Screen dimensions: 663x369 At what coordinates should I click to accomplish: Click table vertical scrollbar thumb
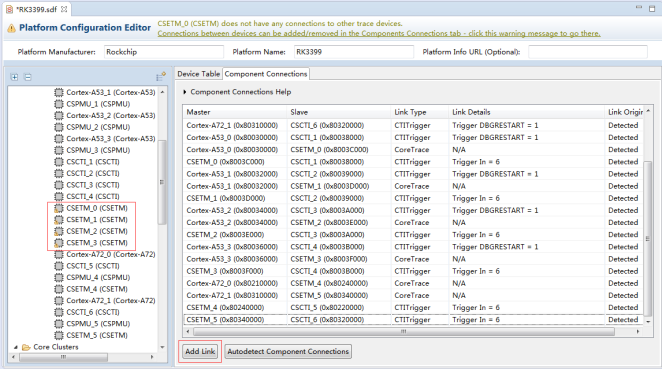click(647, 238)
